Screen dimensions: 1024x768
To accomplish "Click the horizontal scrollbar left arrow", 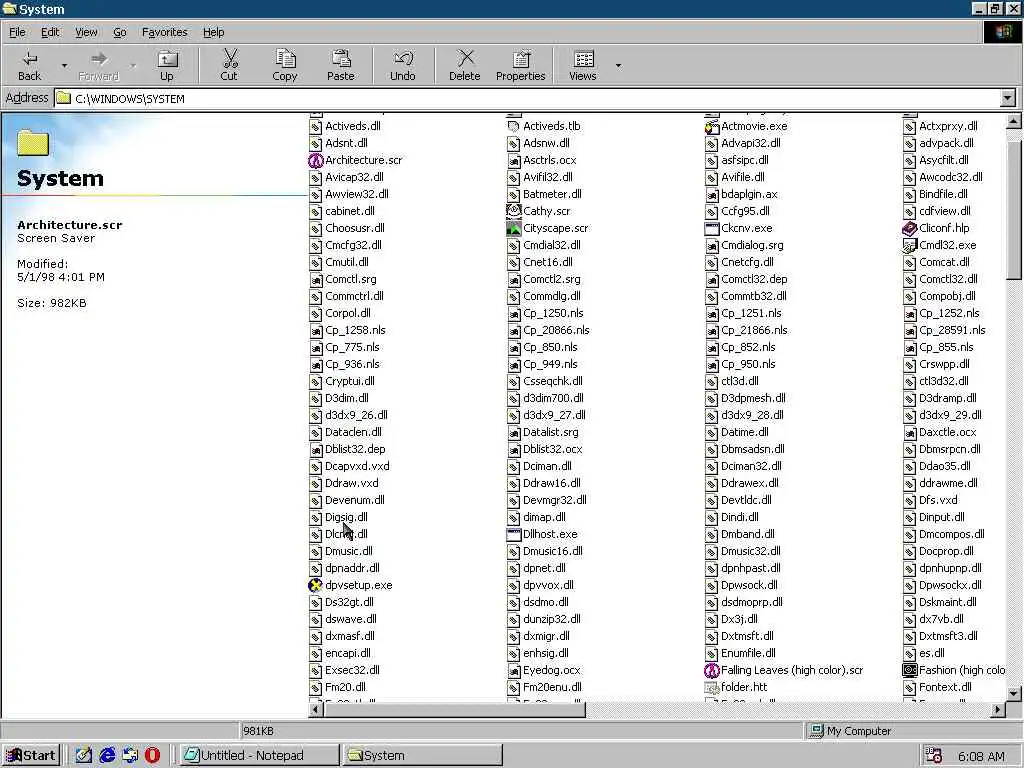I will tap(316, 709).
